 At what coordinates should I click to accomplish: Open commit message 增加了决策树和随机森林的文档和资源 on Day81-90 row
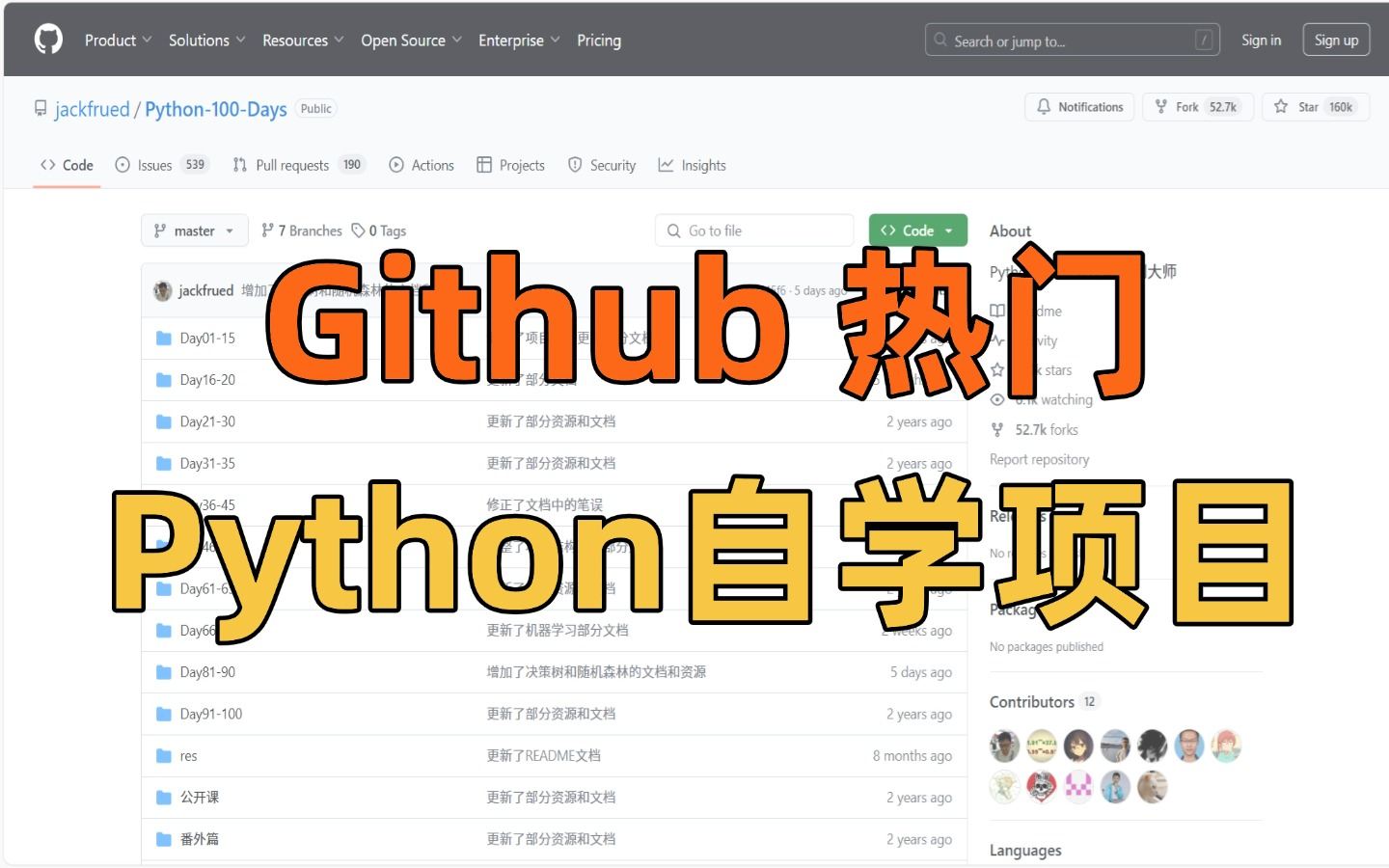[x=596, y=672]
